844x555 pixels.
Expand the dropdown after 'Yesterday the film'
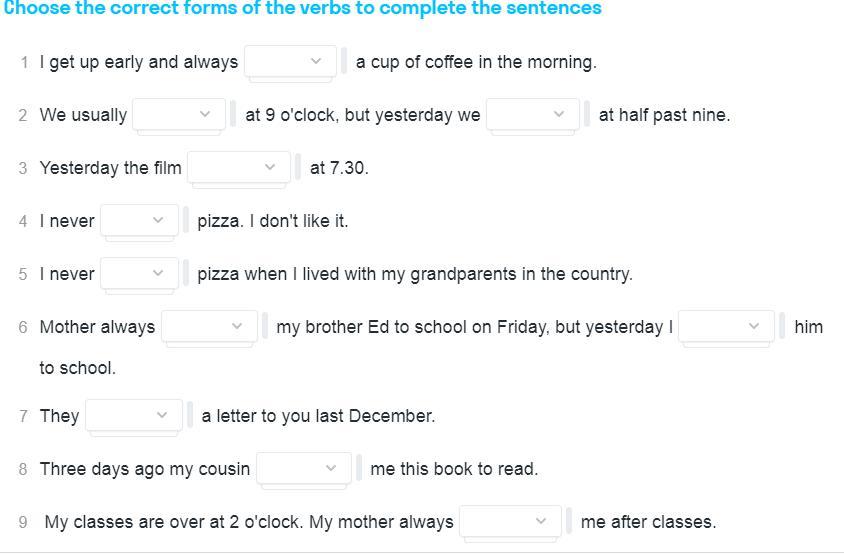tap(239, 167)
